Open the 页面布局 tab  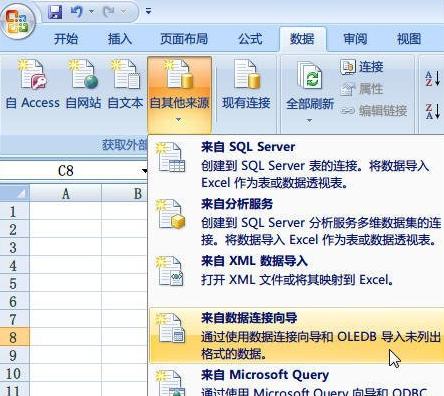pos(184,39)
